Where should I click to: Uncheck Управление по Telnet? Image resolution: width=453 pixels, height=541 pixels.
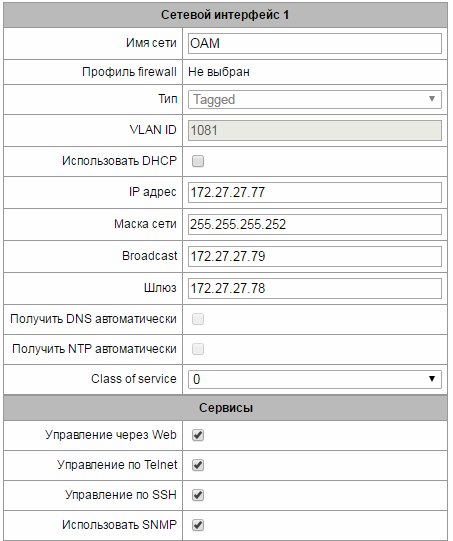(x=198, y=465)
